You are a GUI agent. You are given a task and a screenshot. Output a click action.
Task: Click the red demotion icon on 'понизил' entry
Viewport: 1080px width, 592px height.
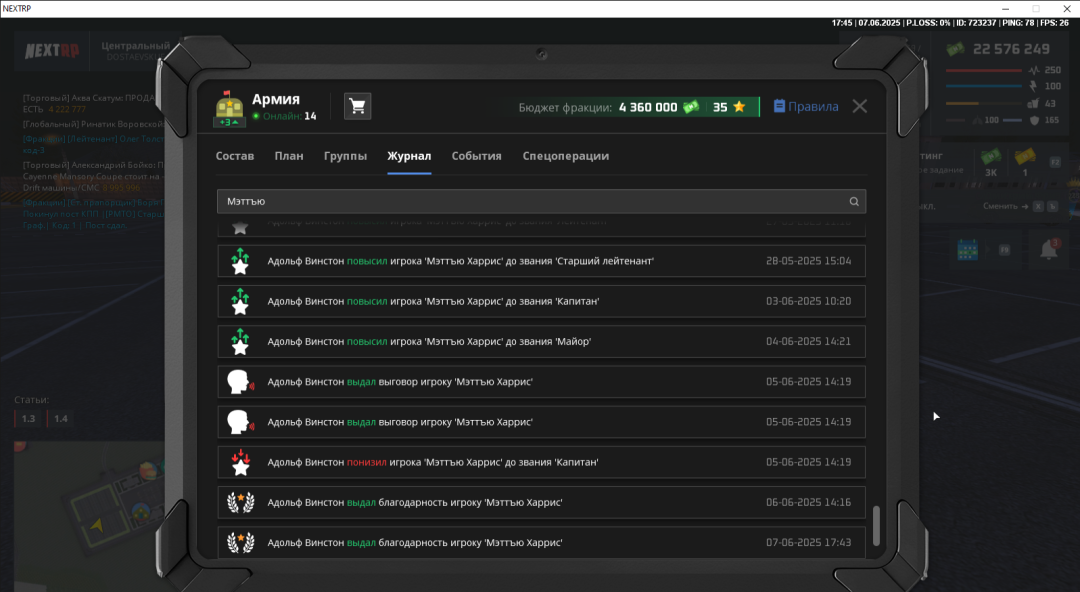pyautogui.click(x=239, y=462)
